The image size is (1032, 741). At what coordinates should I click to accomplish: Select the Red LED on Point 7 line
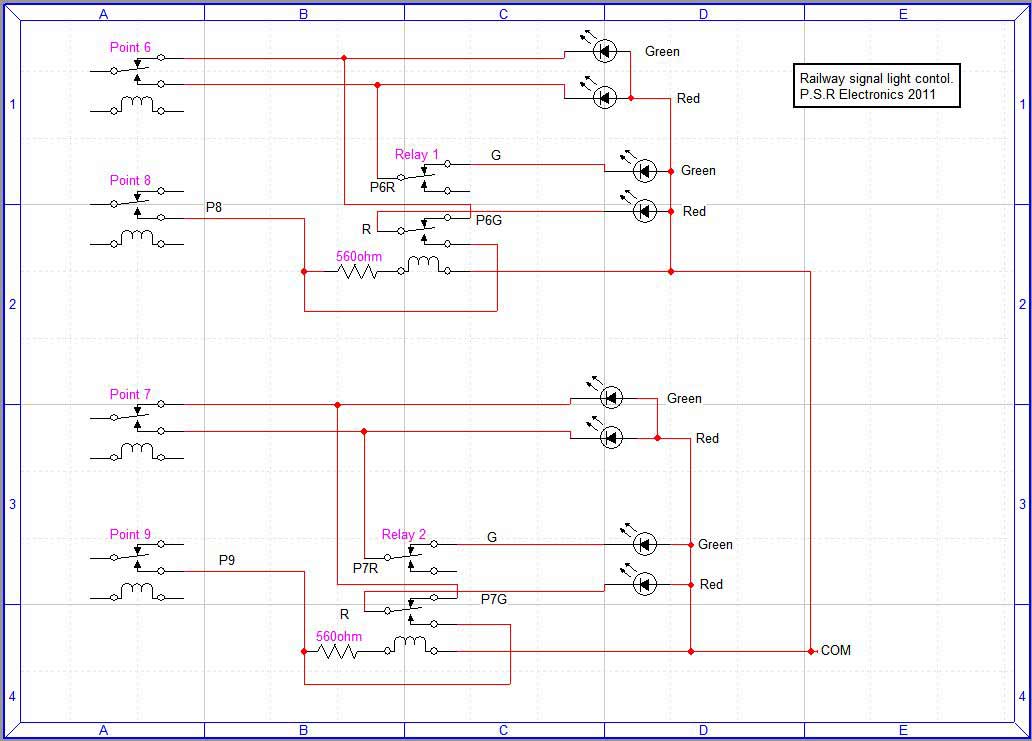point(611,437)
